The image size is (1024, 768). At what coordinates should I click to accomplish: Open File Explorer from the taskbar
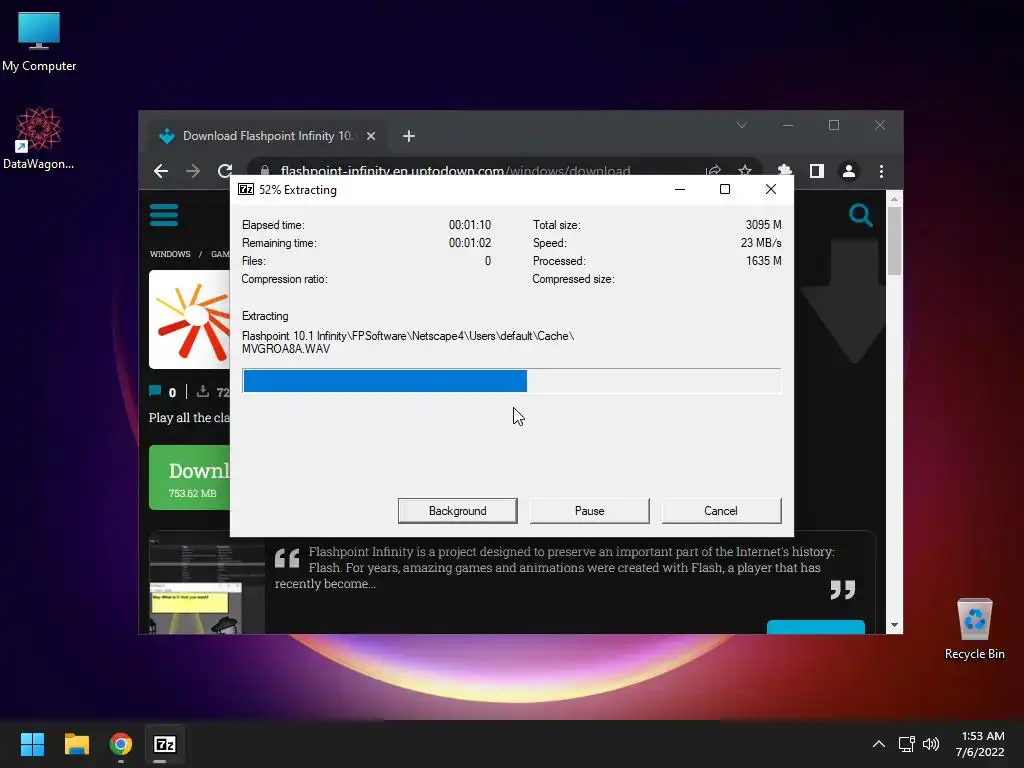click(76, 744)
